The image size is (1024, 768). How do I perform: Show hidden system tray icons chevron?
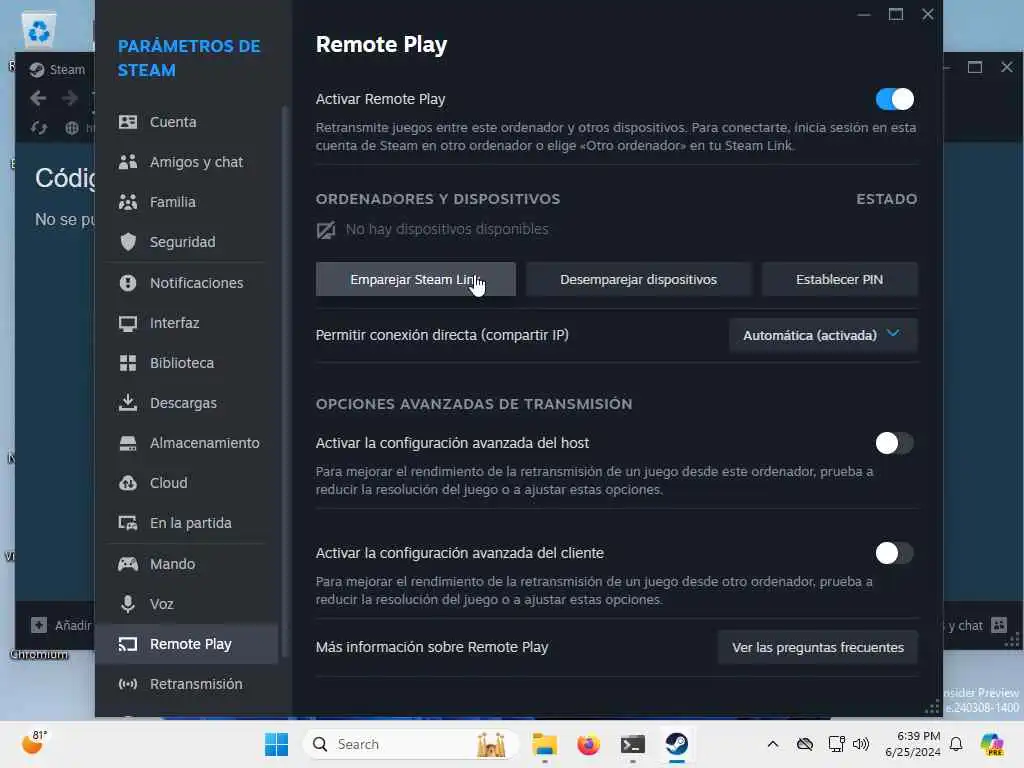tap(773, 744)
